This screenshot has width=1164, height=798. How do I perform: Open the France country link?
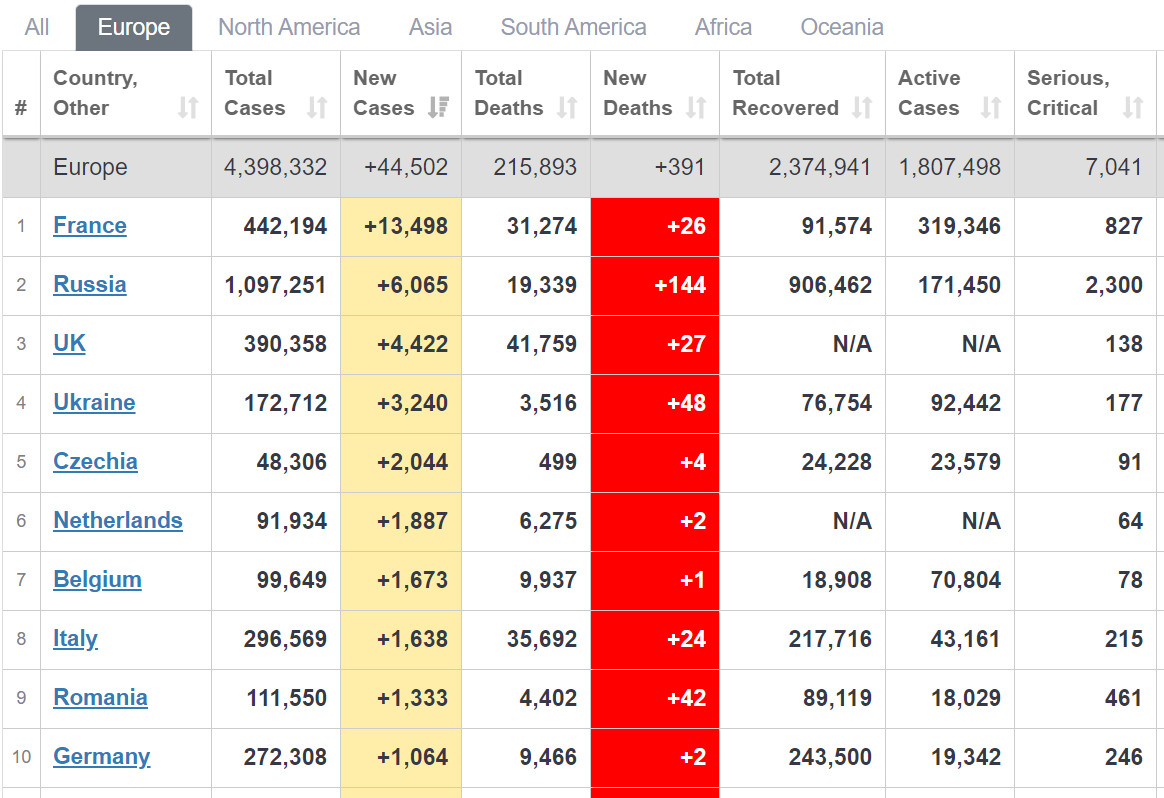pyautogui.click(x=90, y=226)
